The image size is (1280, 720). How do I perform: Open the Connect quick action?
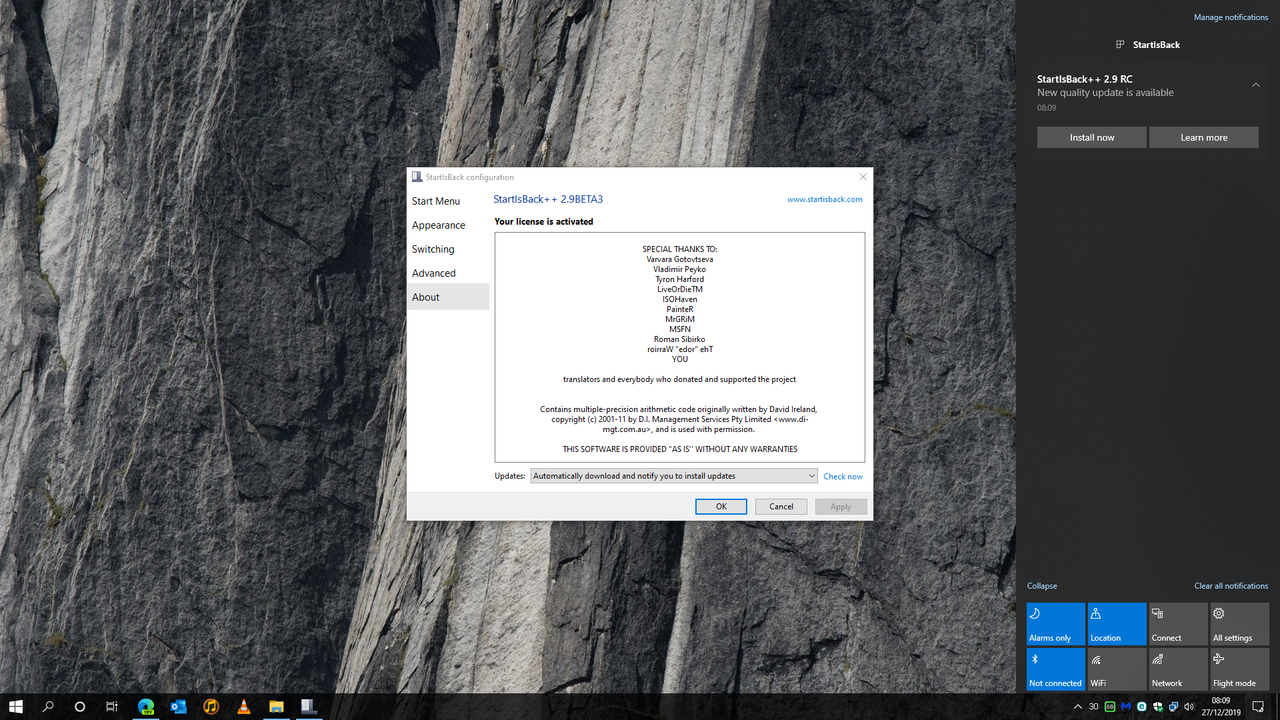(x=1178, y=624)
